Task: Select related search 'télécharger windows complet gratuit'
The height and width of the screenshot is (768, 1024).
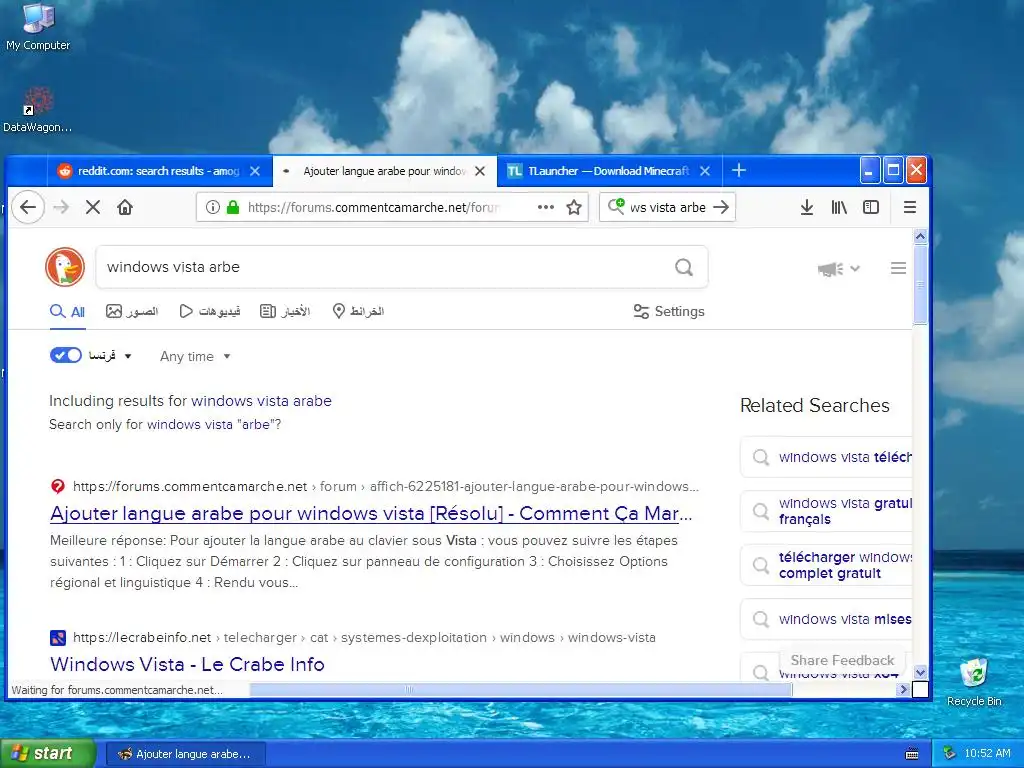Action: [827, 565]
